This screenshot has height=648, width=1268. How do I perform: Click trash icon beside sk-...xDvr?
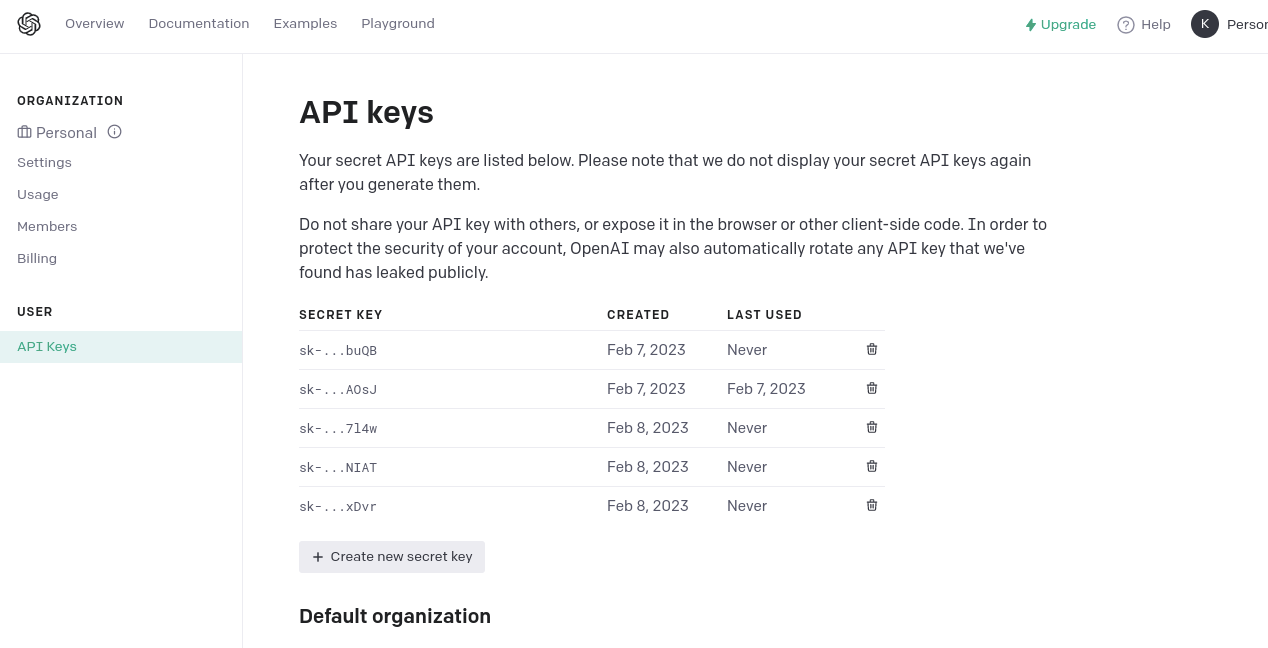pyautogui.click(x=872, y=505)
